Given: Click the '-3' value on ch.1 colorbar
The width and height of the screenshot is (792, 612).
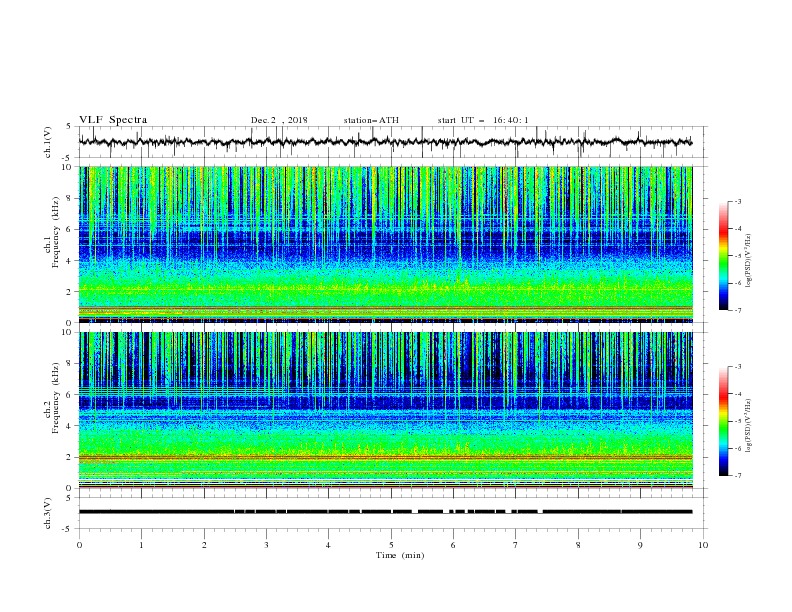Looking at the screenshot, I should (x=738, y=201).
